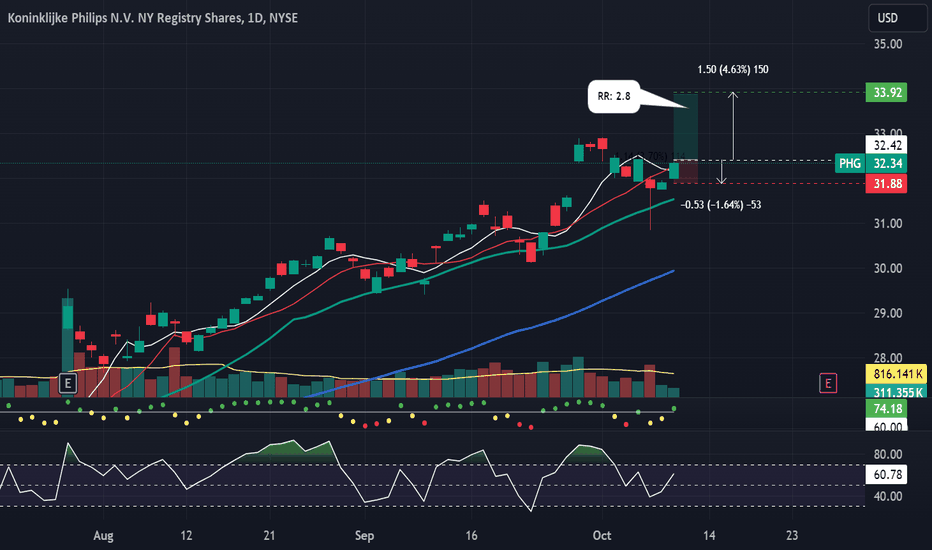This screenshot has height=550, width=932.
Task: Click the green long position target zone
Action: point(685,126)
